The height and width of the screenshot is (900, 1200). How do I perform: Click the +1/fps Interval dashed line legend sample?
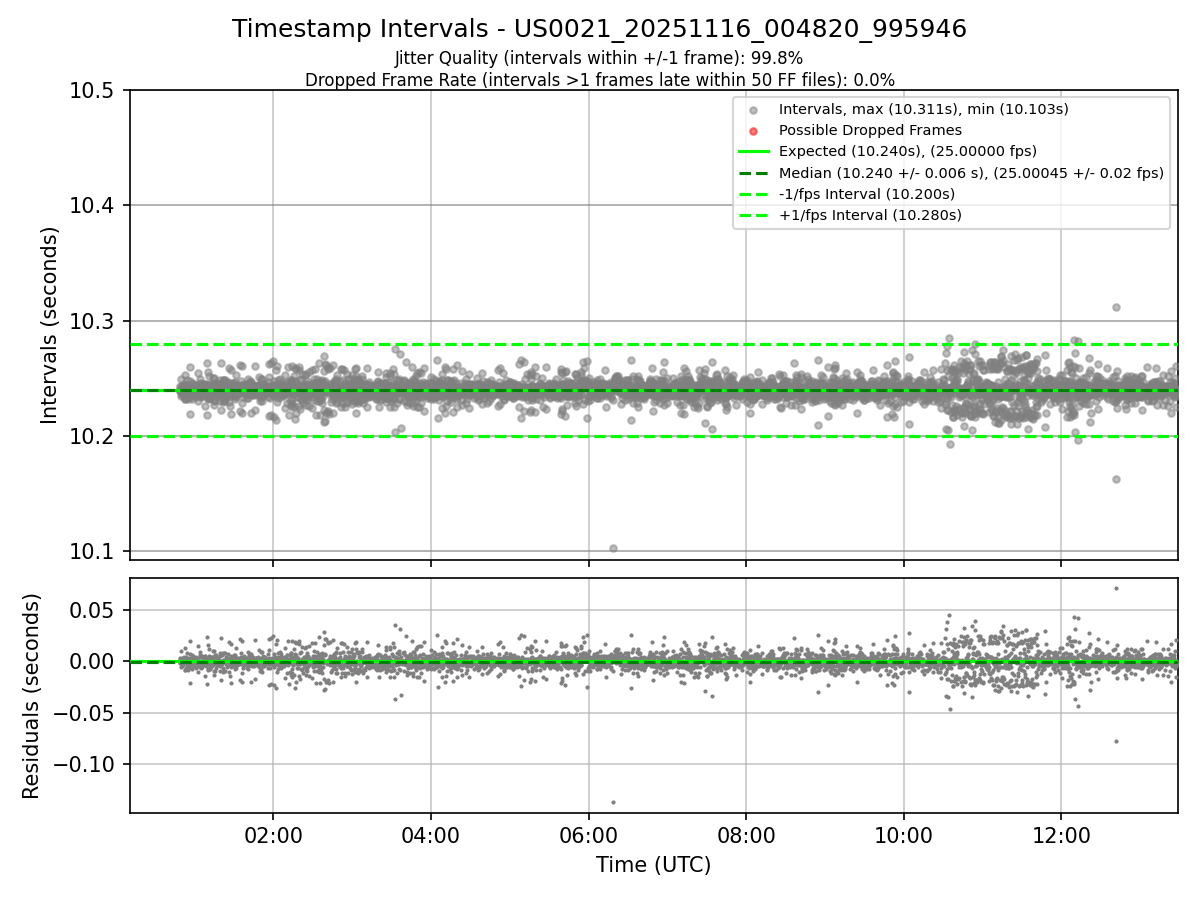(x=754, y=215)
